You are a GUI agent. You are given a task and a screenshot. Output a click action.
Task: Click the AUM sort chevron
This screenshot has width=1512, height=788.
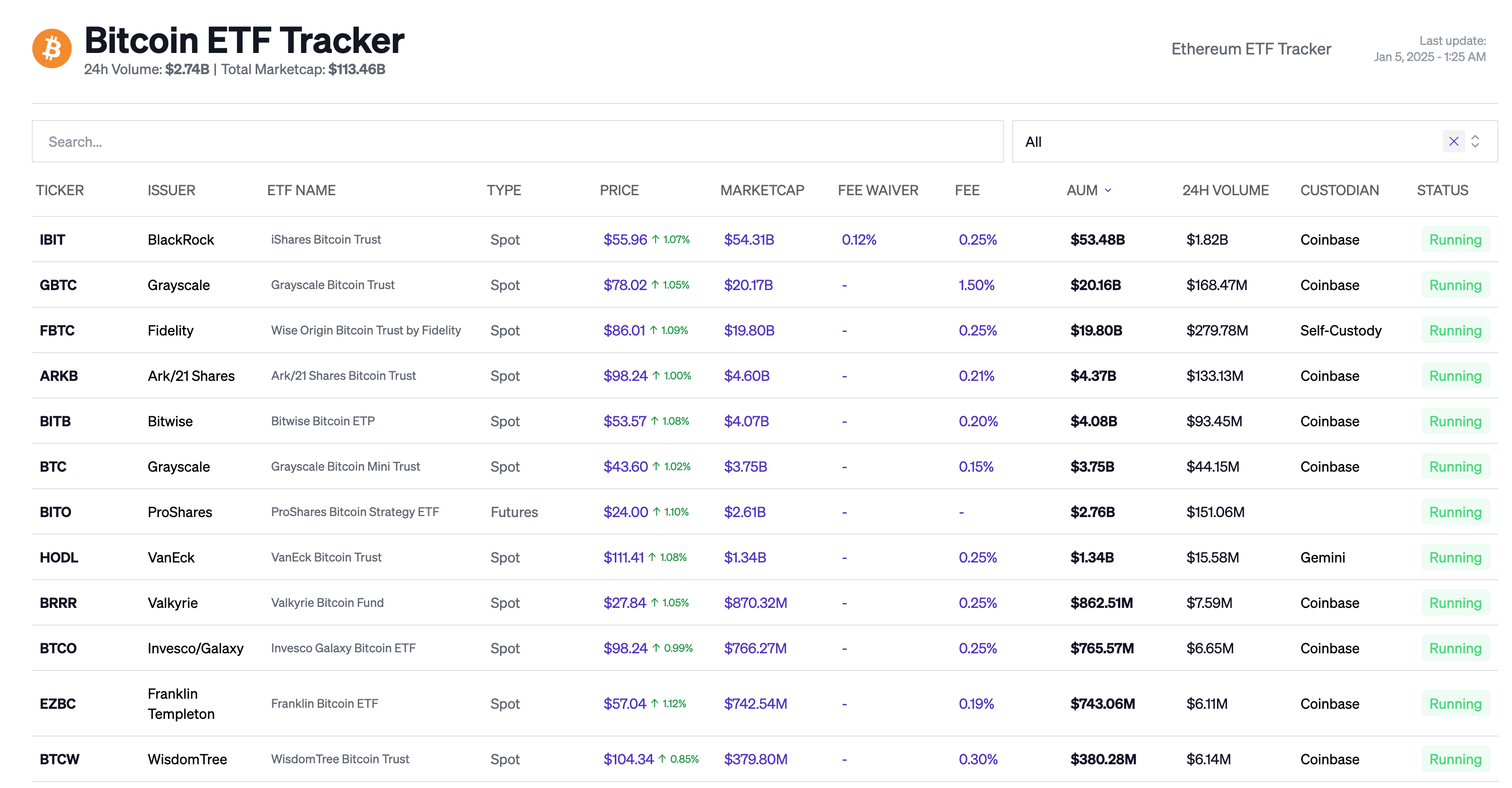1108,190
